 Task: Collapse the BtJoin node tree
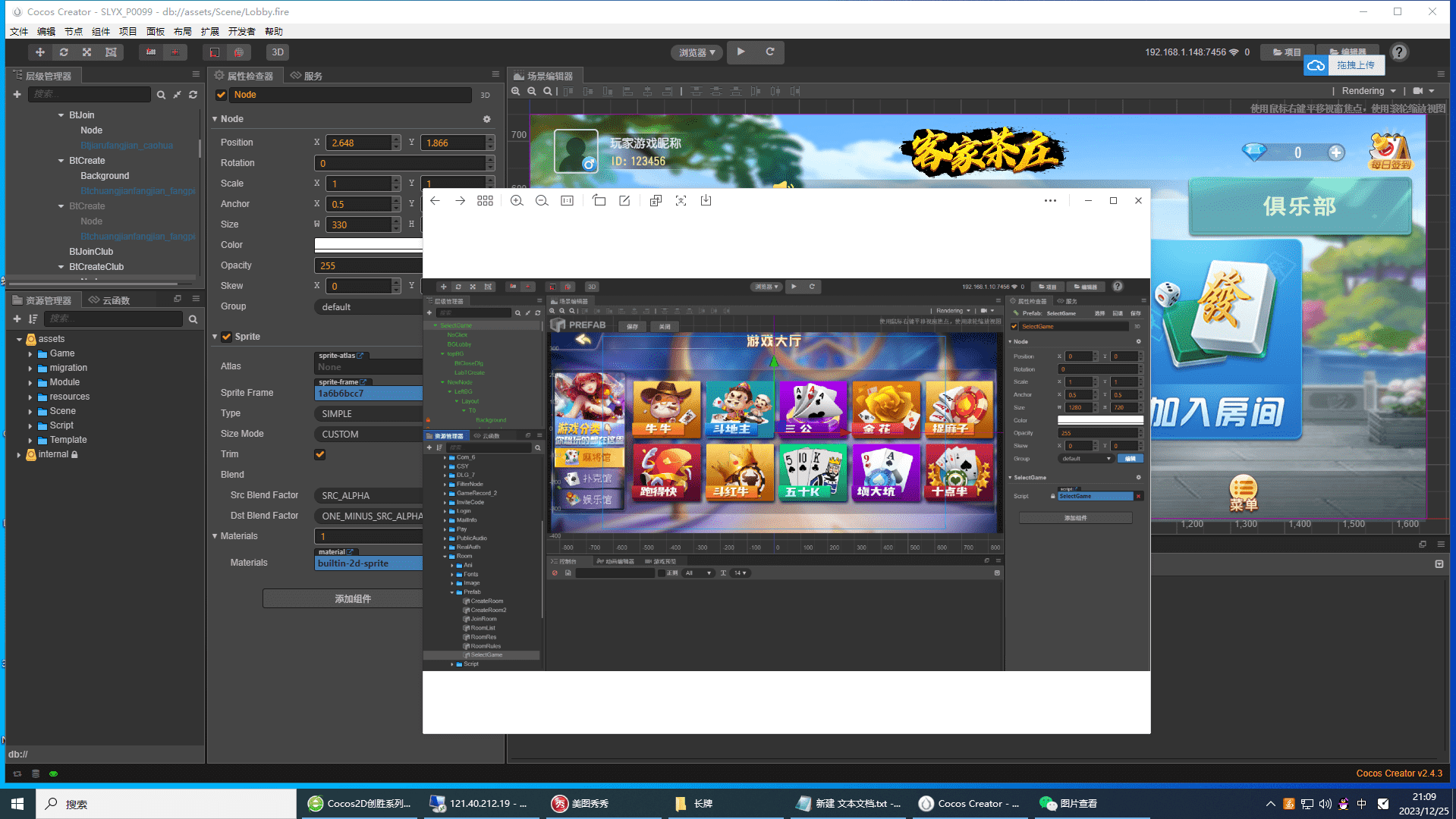point(61,115)
